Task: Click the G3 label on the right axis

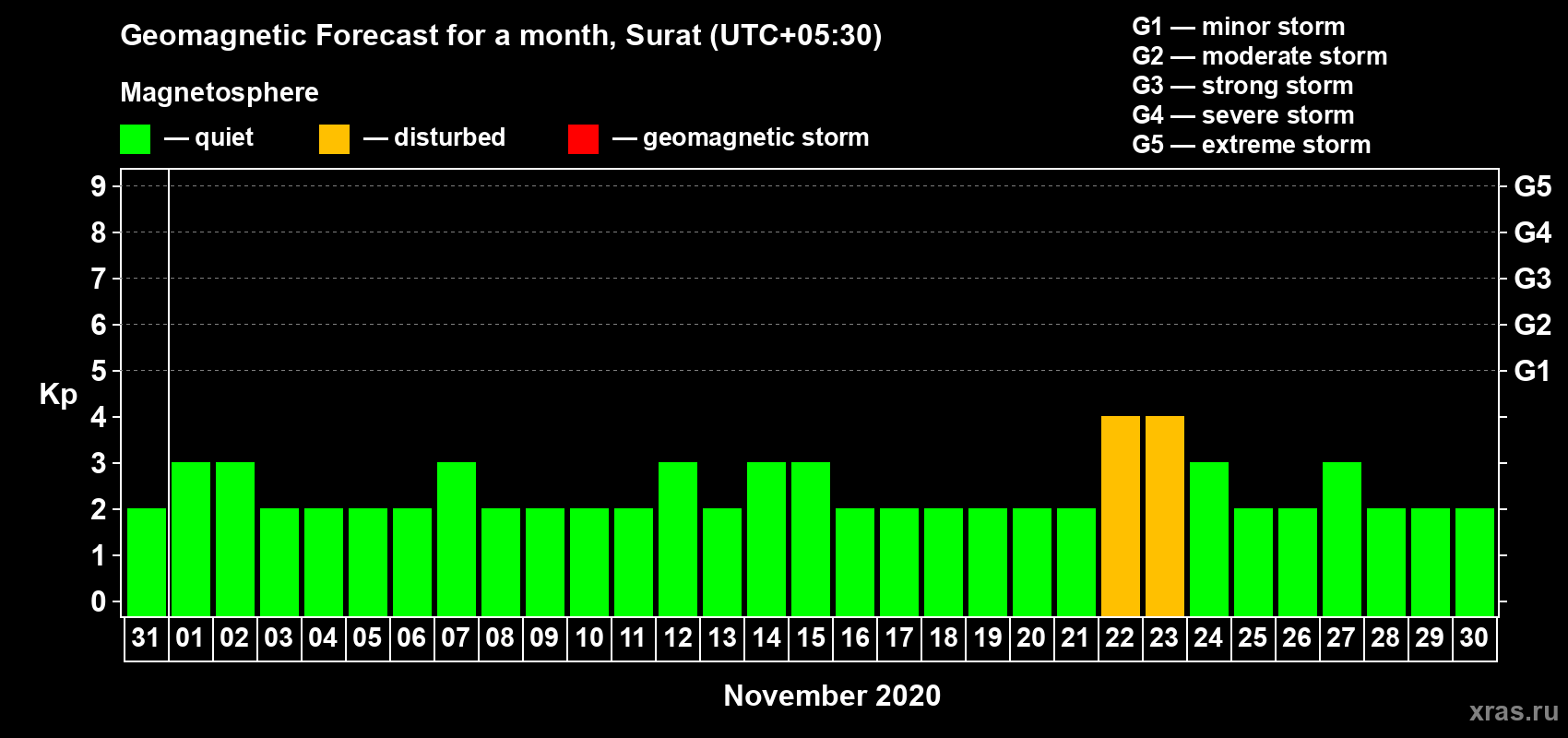Action: click(1532, 279)
